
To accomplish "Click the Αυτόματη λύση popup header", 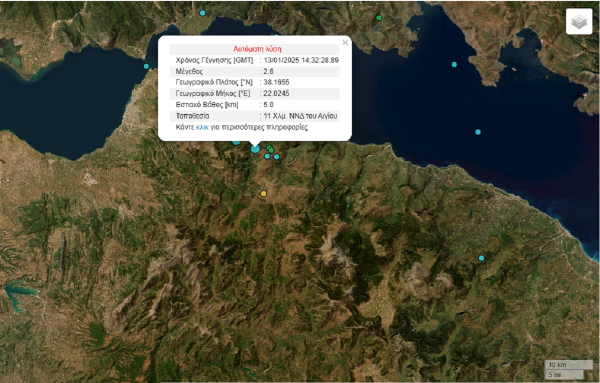I will point(257,49).
